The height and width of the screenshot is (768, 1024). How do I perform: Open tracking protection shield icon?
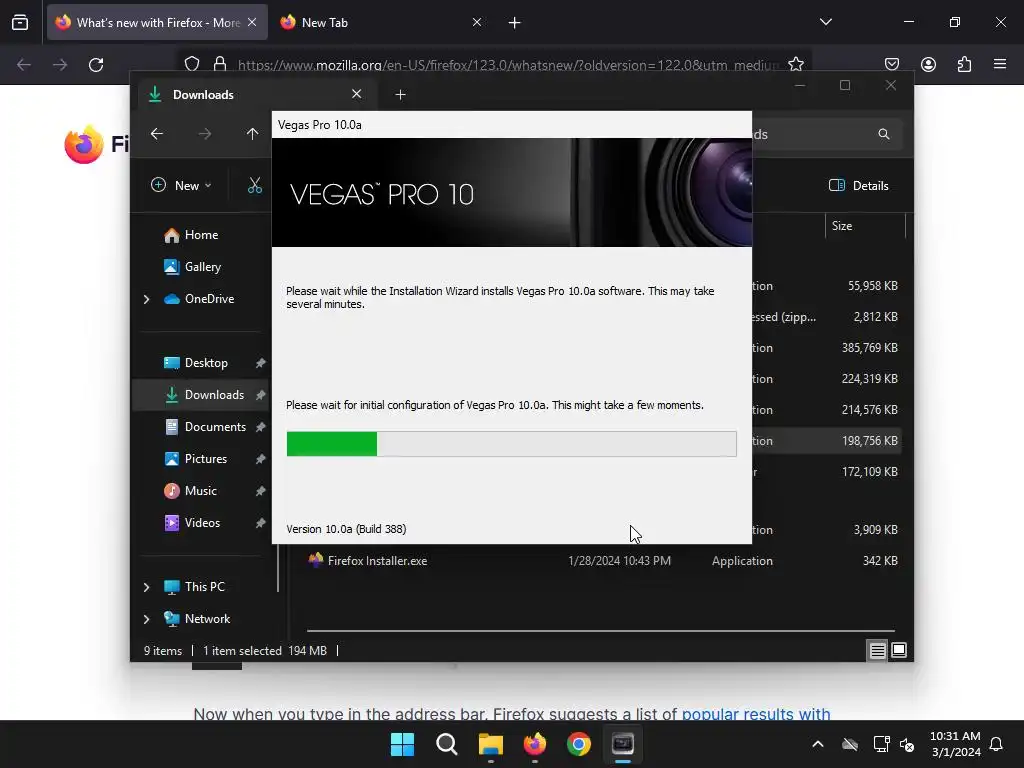(191, 64)
